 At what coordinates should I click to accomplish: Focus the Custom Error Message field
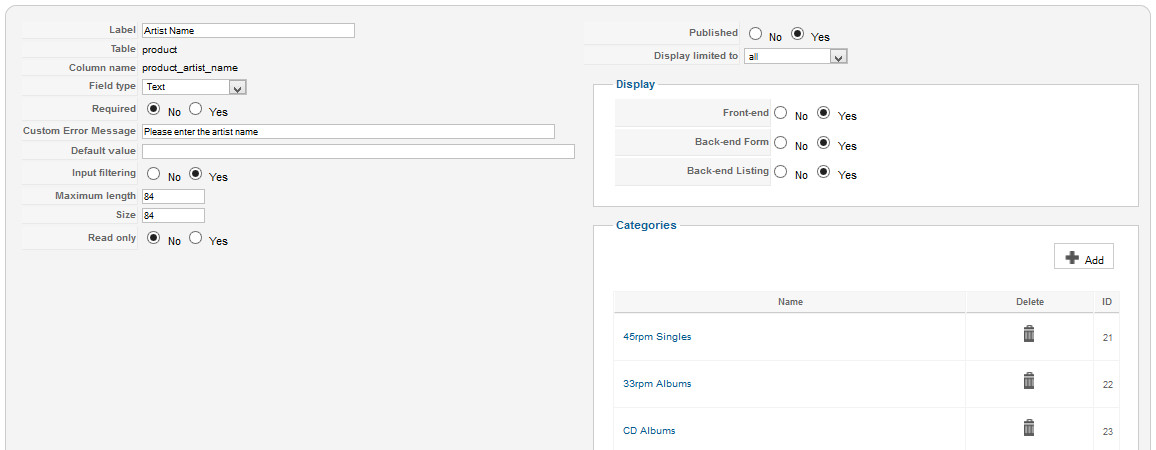pyautogui.click(x=348, y=131)
